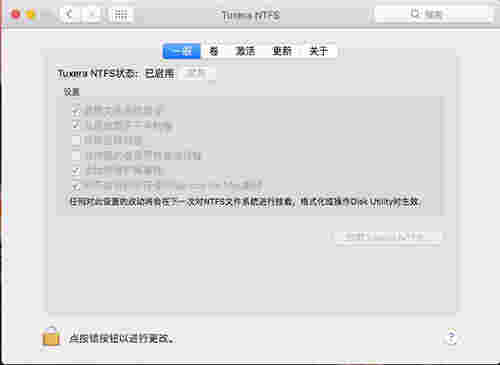Click the text 点按锁按钮以进行更改

click(x=121, y=339)
